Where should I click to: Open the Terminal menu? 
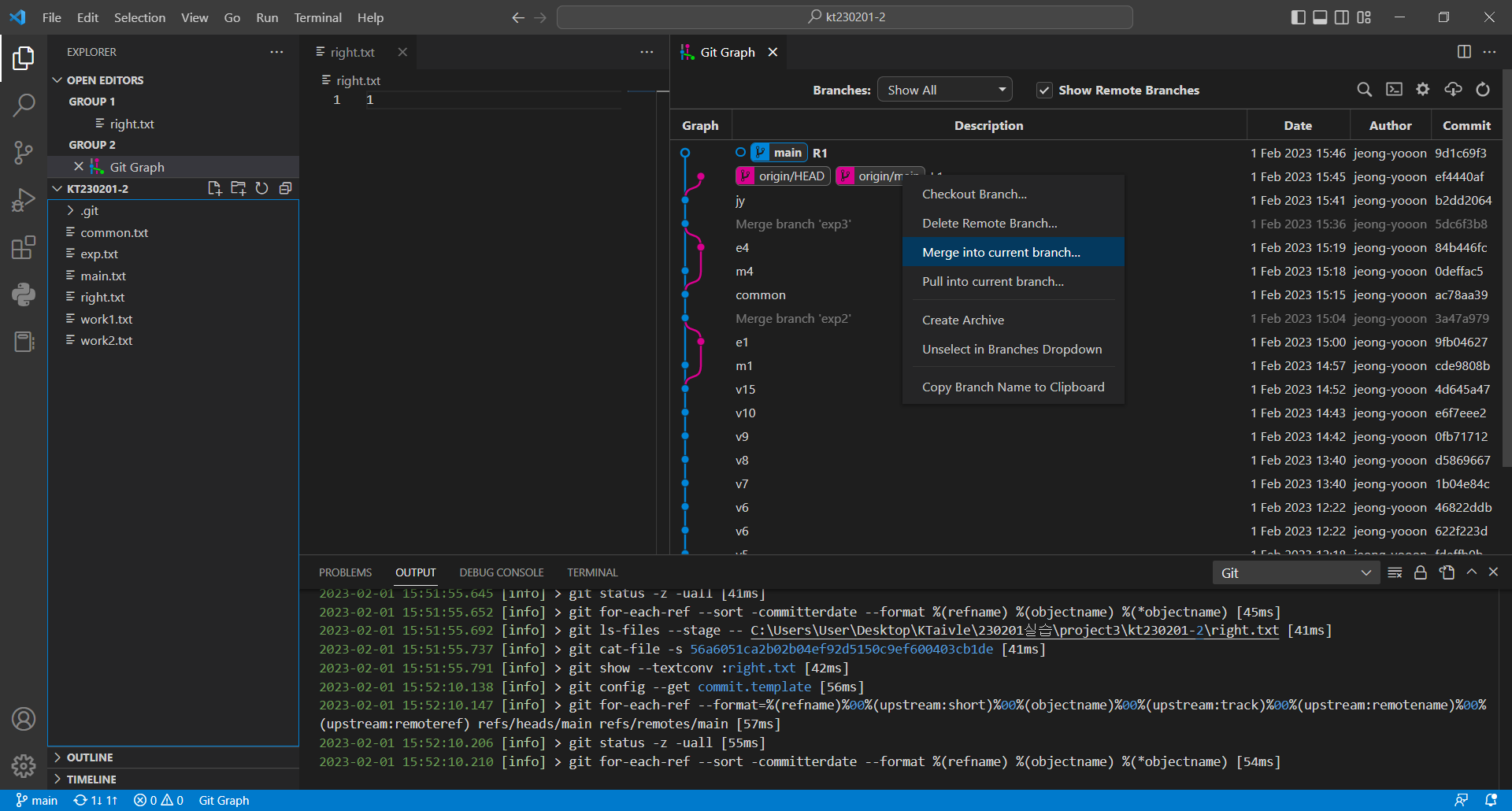pyautogui.click(x=317, y=17)
